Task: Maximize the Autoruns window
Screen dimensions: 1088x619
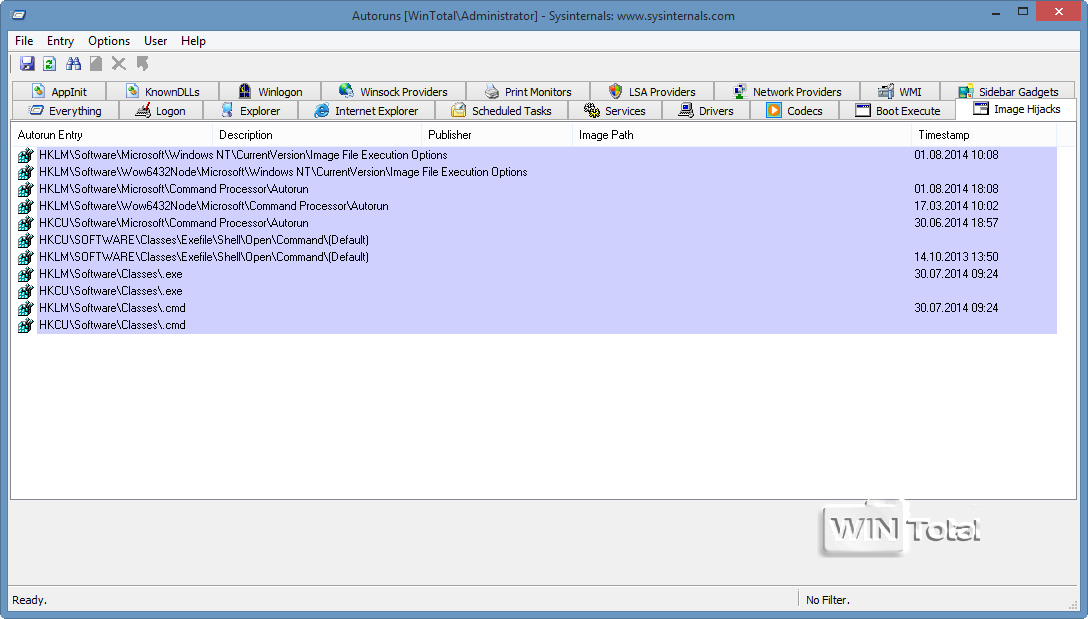Action: (1023, 12)
